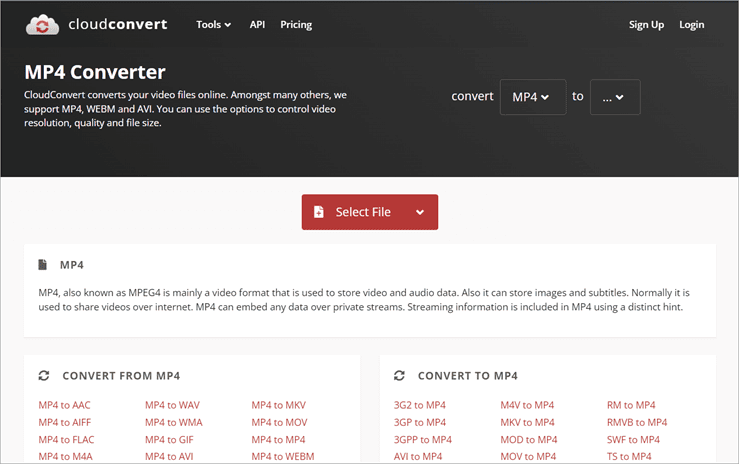Open the Tools dropdown menu

coord(213,24)
